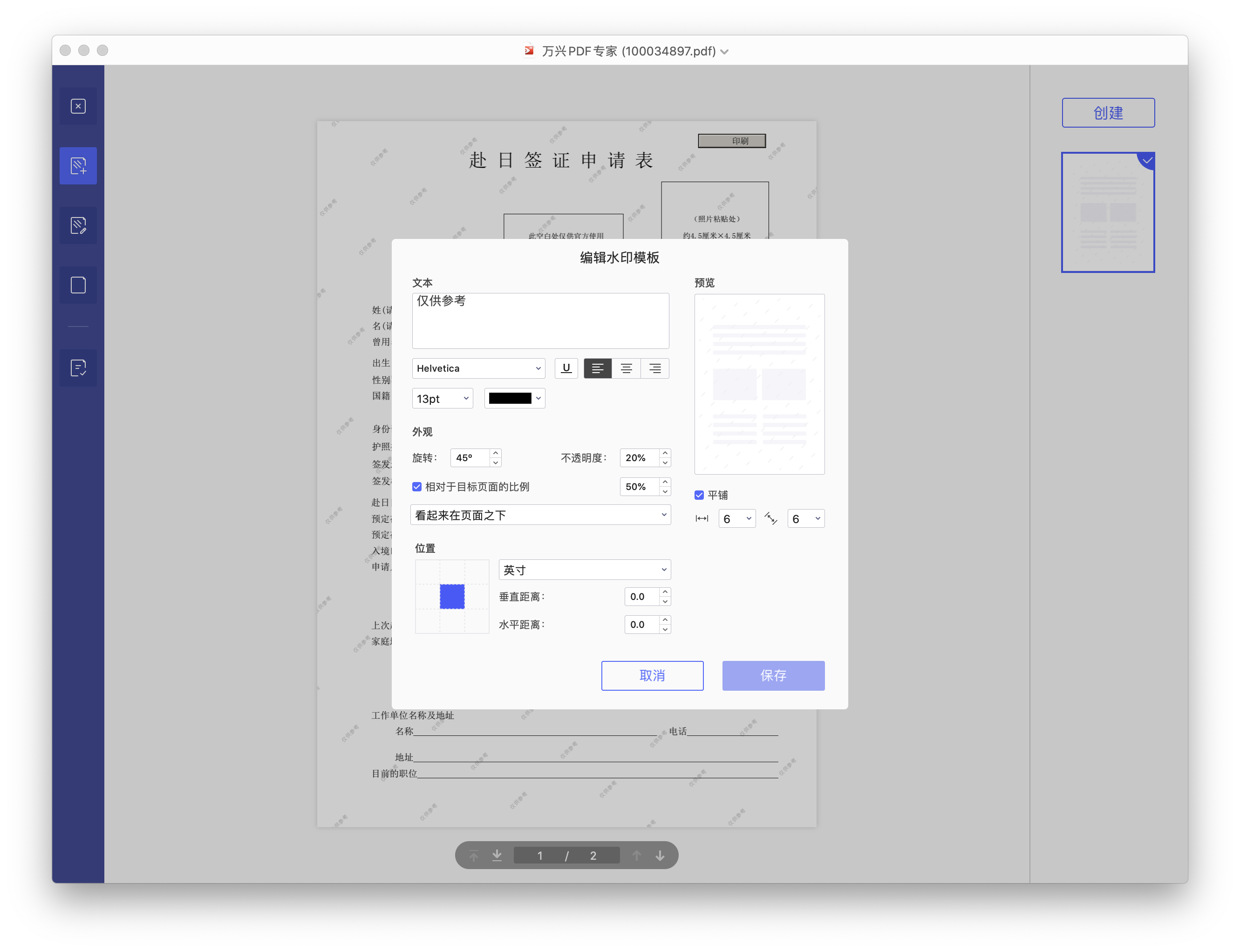Image resolution: width=1240 pixels, height=952 pixels.
Task: Select center cell in position grid
Action: [452, 597]
